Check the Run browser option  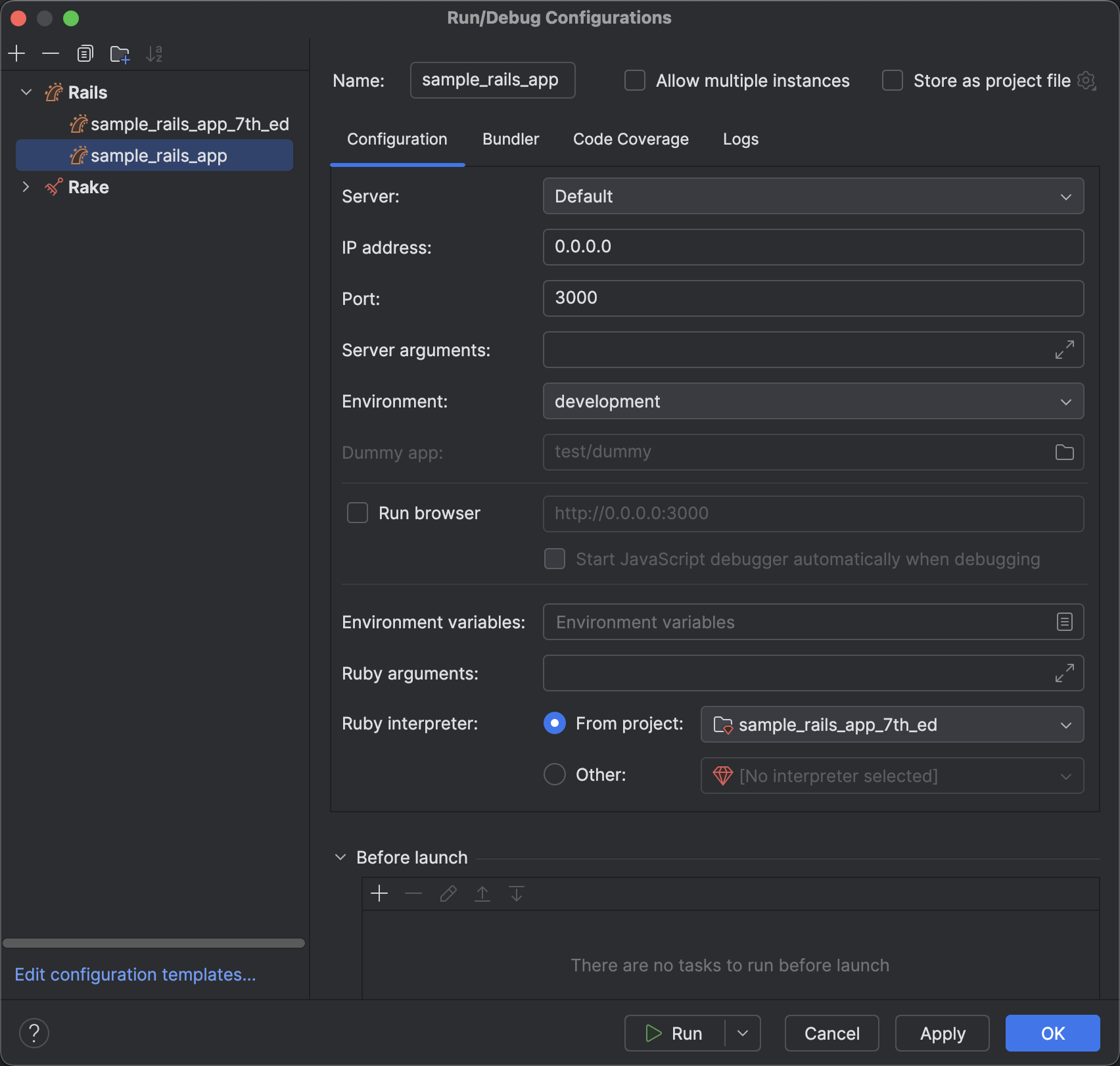click(358, 513)
